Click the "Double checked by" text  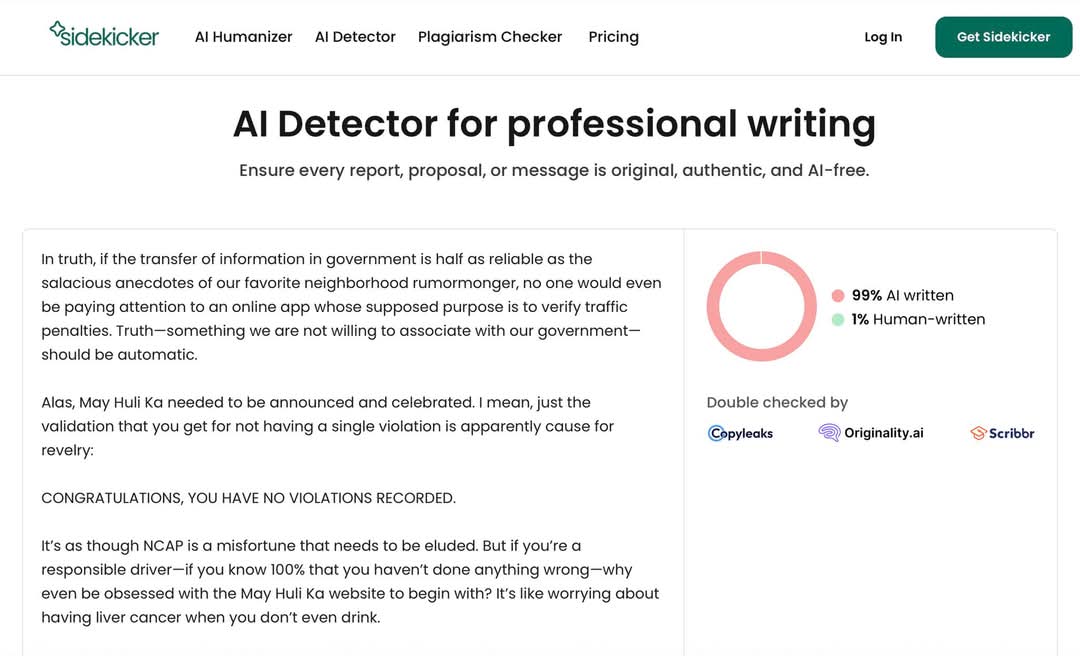coord(777,402)
